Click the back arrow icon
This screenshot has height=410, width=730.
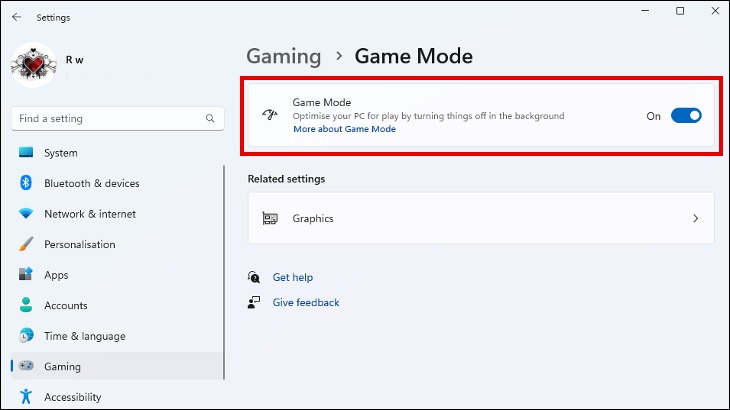click(x=17, y=17)
